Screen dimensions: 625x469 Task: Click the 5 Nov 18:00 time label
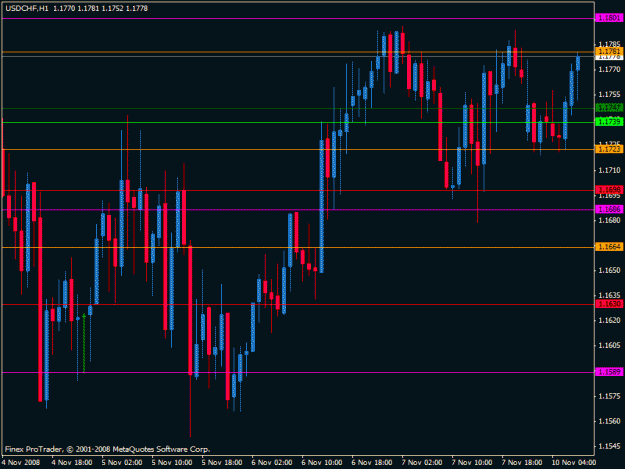click(222, 463)
